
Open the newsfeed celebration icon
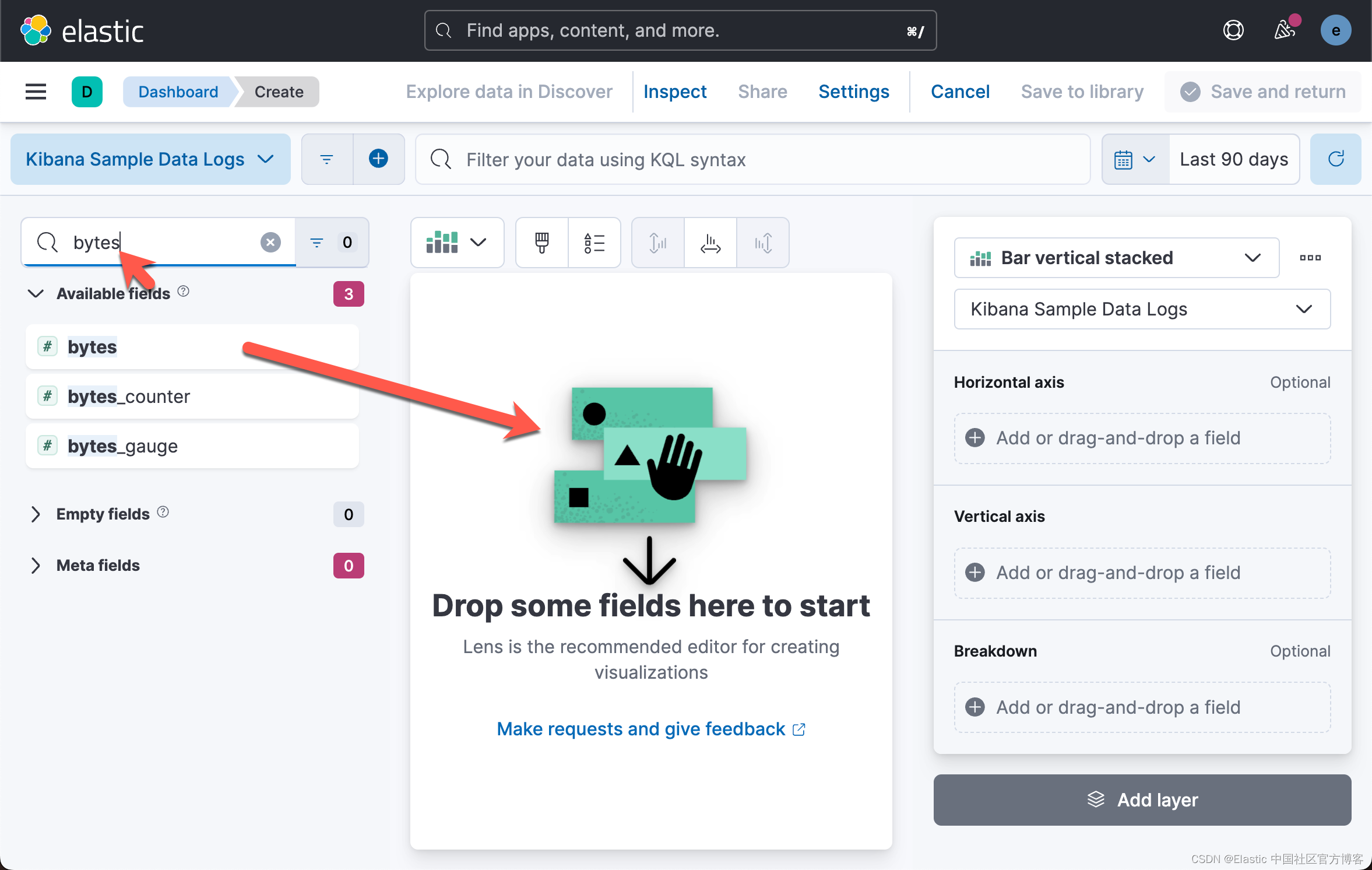tap(1285, 29)
